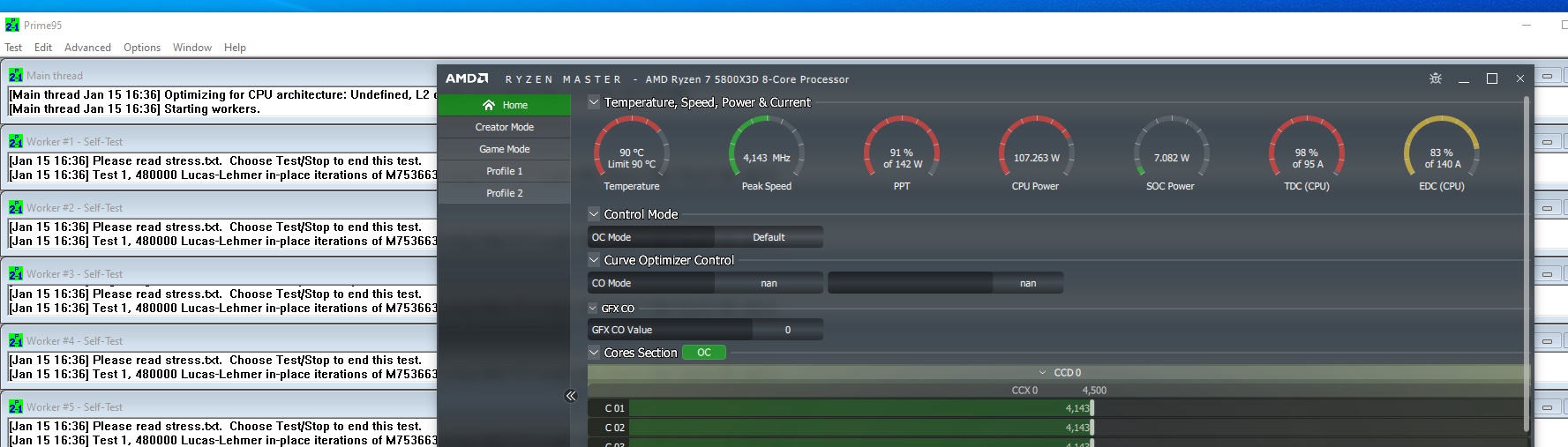Open the Help menu in Prime95
This screenshot has height=447, width=1568.
pyautogui.click(x=235, y=48)
